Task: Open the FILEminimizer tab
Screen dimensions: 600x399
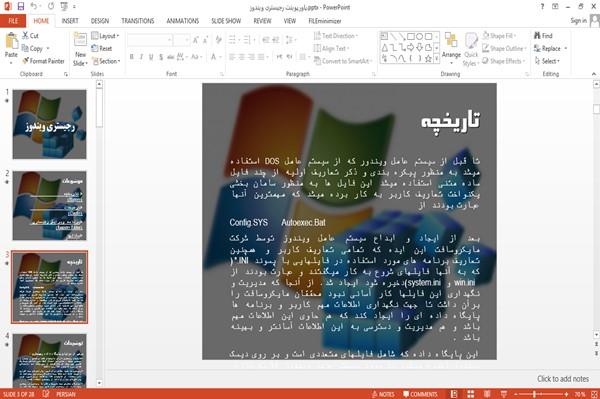Action: pyautogui.click(x=325, y=21)
